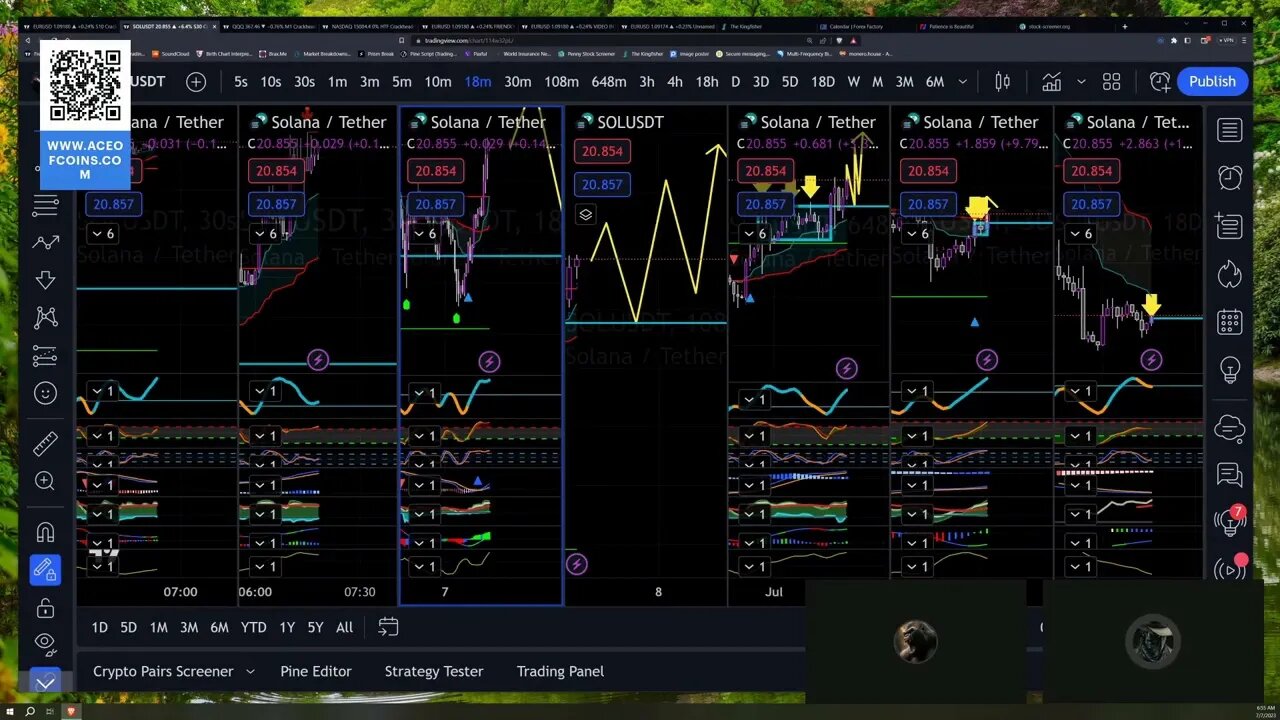Open the Trading Panel tab
The width and height of the screenshot is (1280, 720).
(x=560, y=672)
